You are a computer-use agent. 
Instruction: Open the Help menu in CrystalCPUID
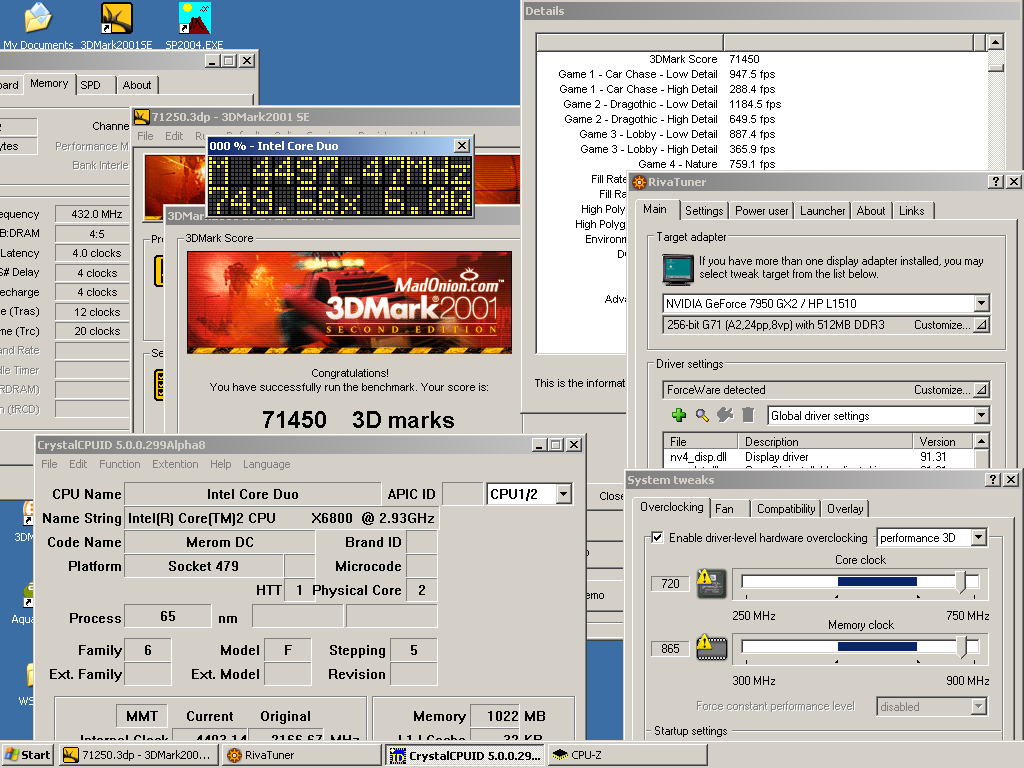pyautogui.click(x=221, y=464)
